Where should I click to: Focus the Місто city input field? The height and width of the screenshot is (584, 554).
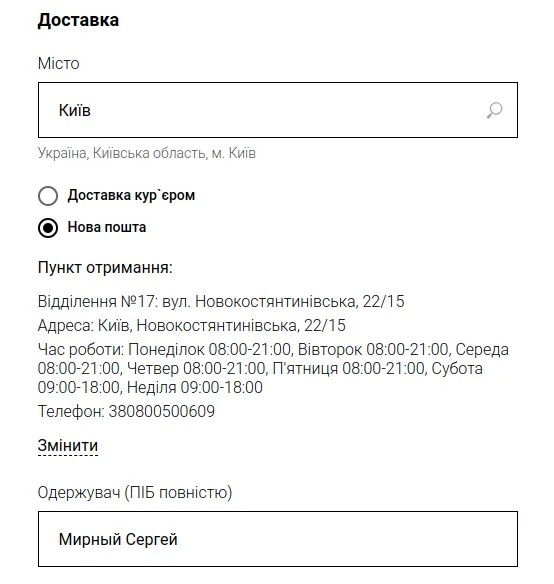[x=278, y=110]
